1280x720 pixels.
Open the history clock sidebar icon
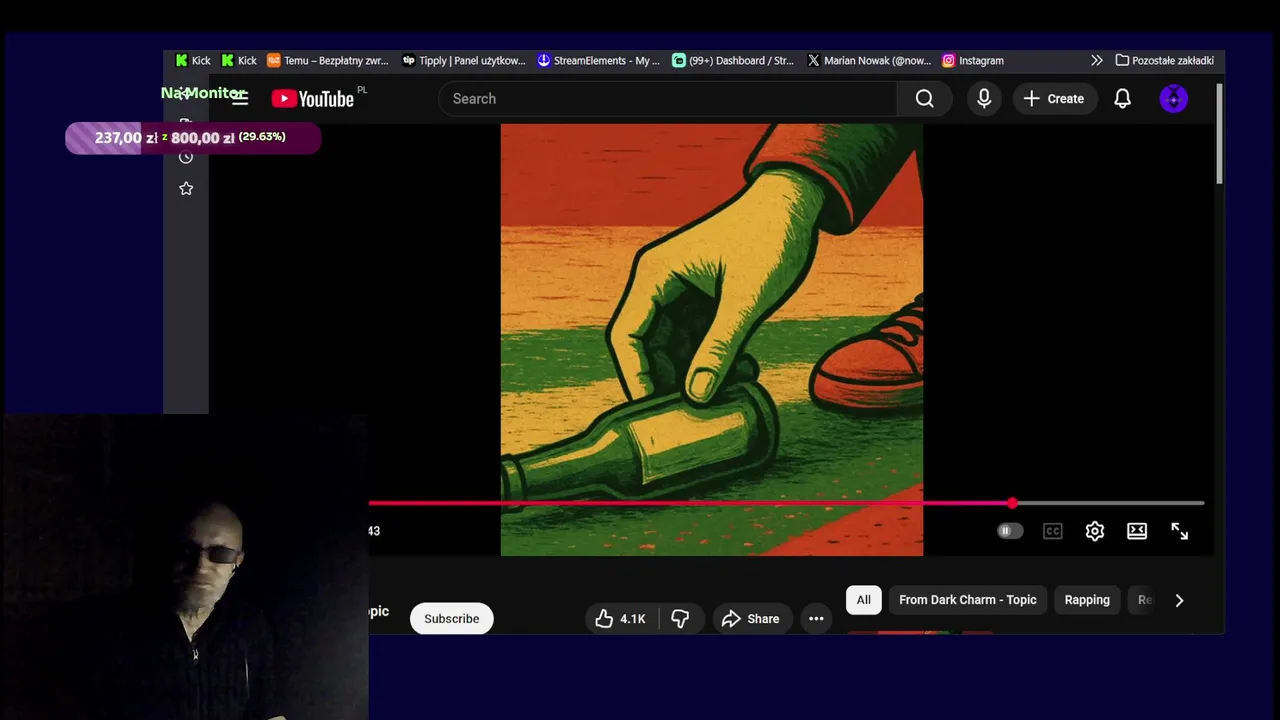pyautogui.click(x=186, y=157)
